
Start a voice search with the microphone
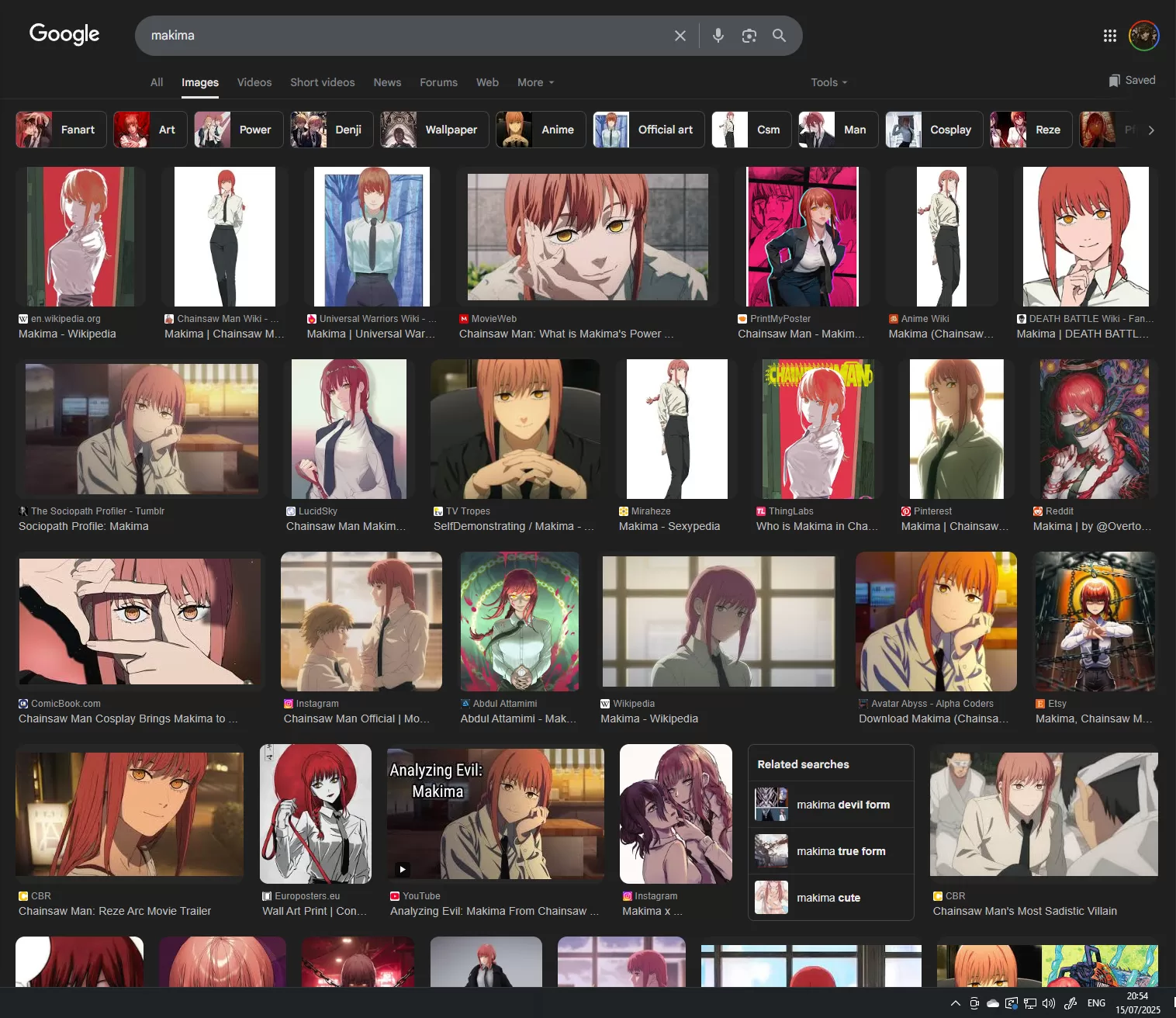coord(718,36)
